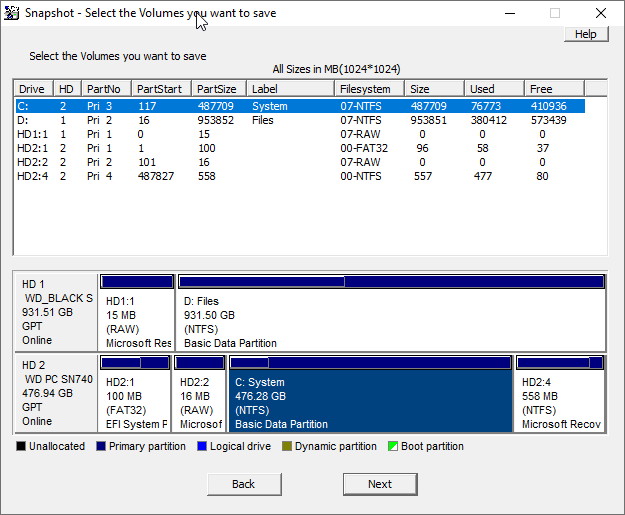Sort by the HD column header

(67, 88)
